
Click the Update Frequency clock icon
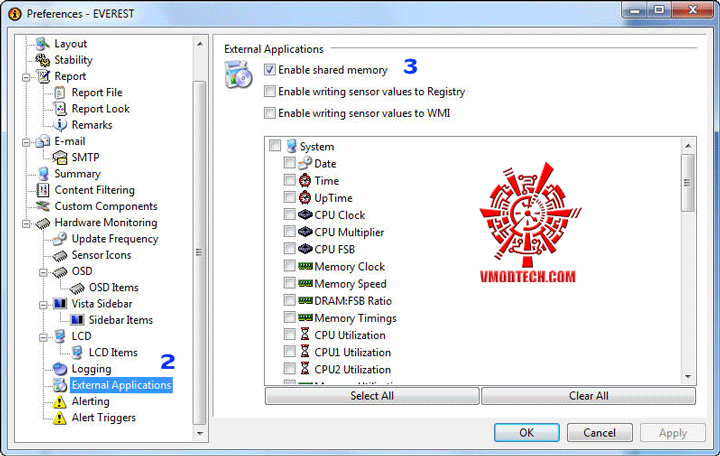(x=60, y=239)
